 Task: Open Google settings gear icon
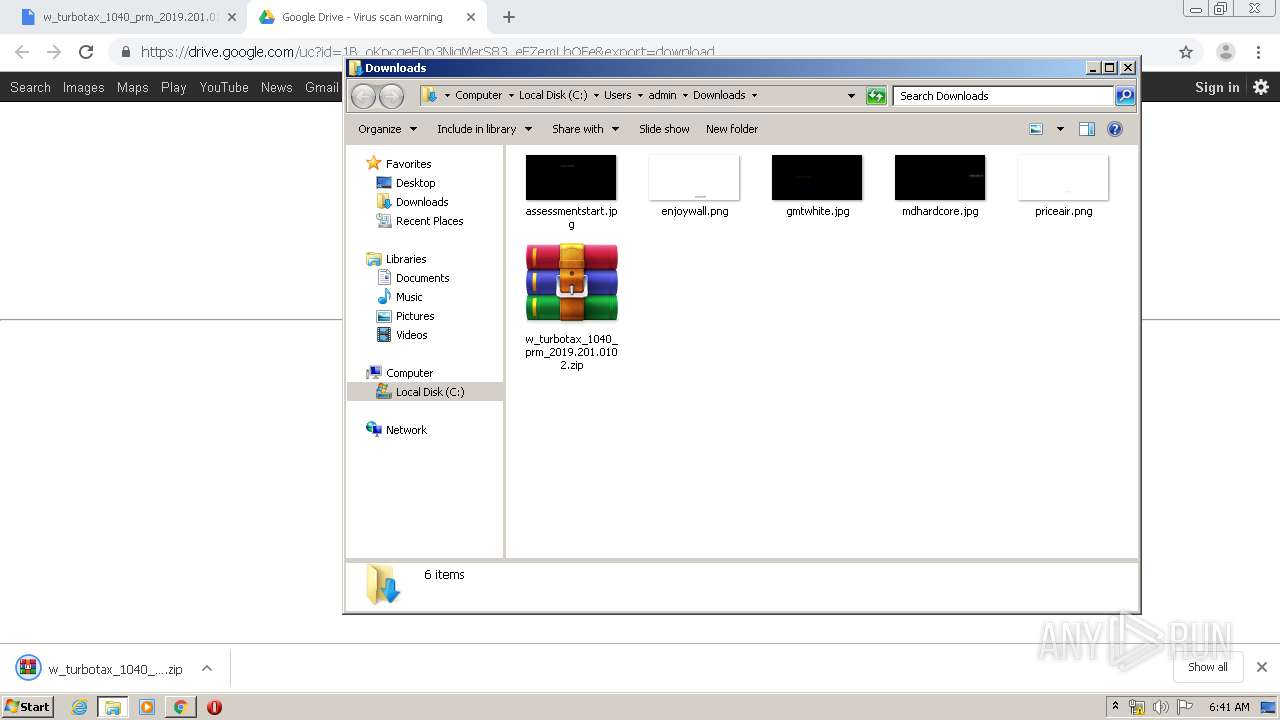click(x=1261, y=87)
